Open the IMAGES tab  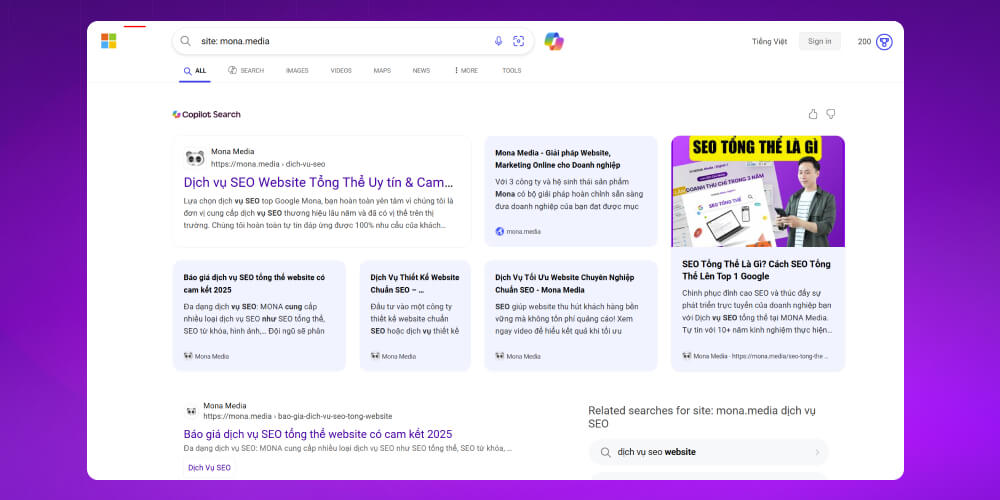[297, 71]
